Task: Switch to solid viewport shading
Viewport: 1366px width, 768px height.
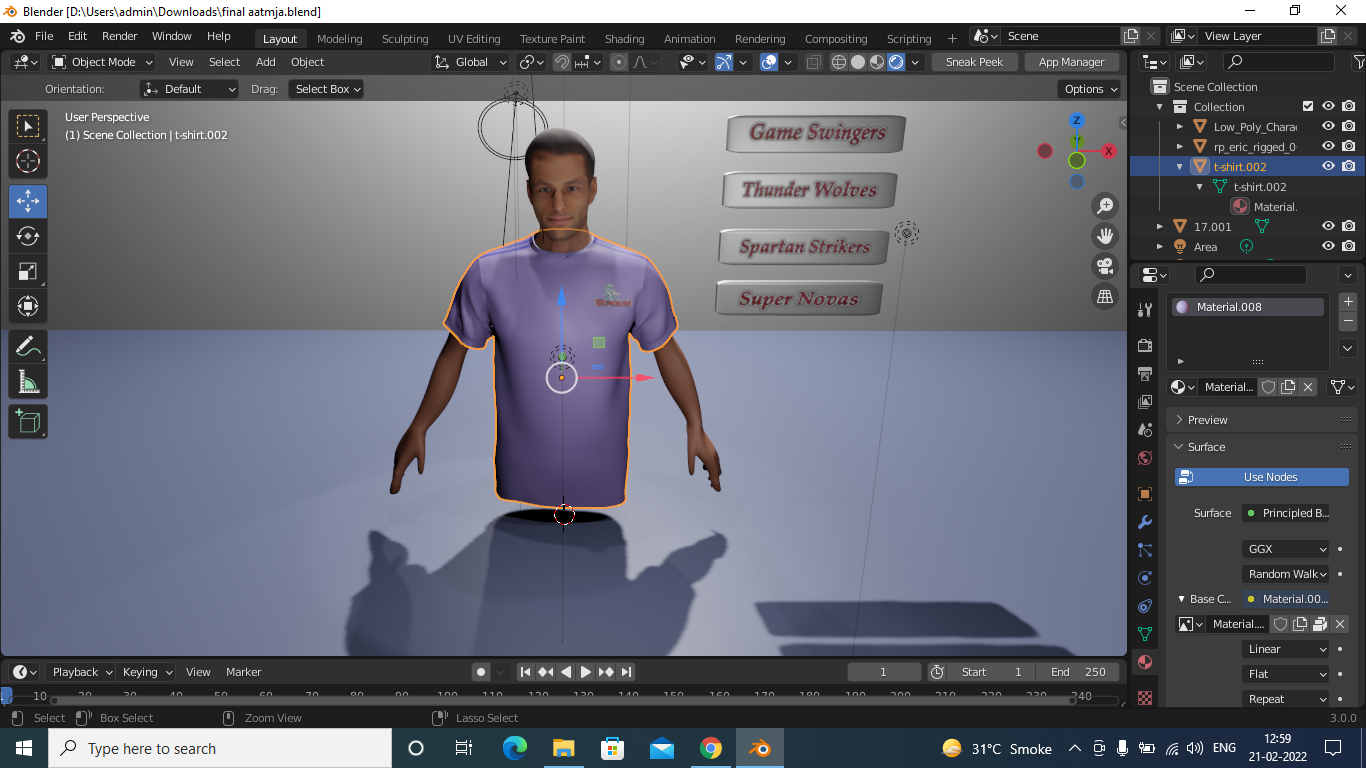Action: click(x=858, y=62)
